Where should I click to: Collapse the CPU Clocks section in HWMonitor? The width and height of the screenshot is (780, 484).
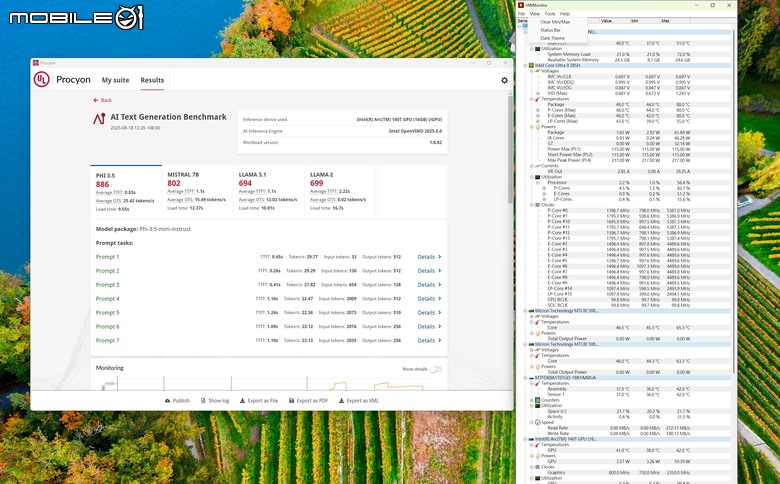[x=531, y=204]
